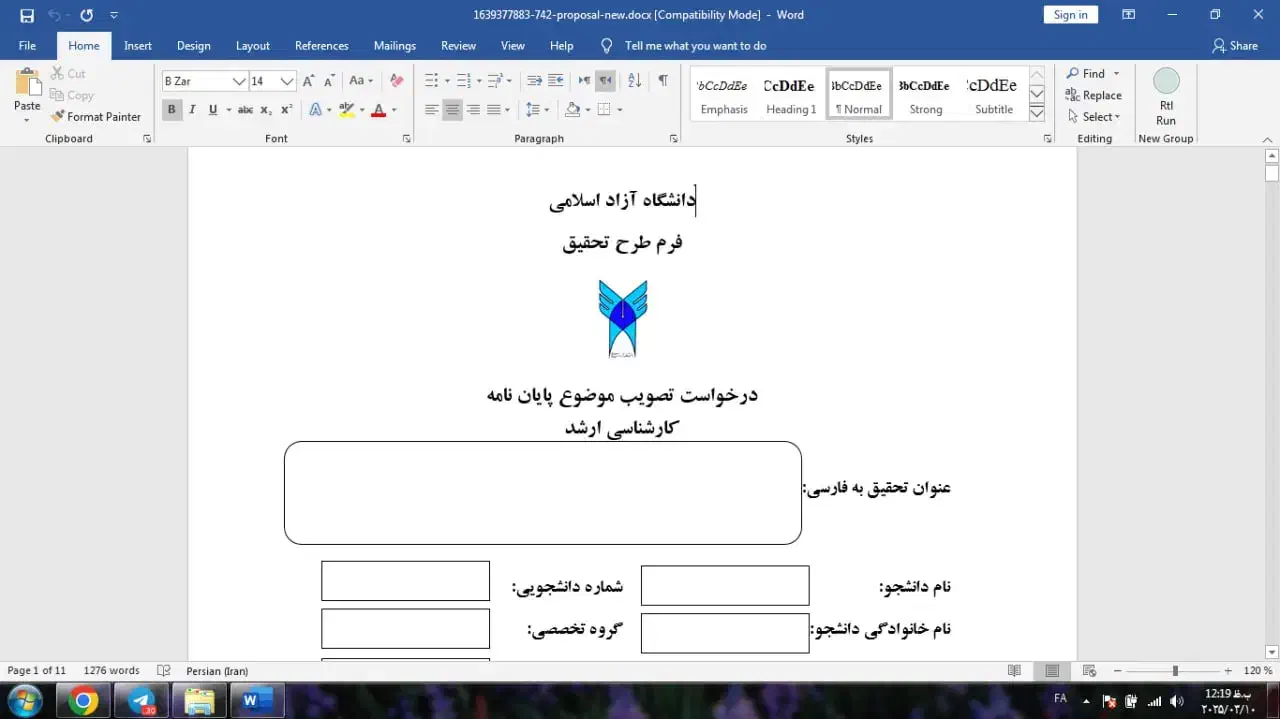Set left-to-right text direction

click(584, 81)
